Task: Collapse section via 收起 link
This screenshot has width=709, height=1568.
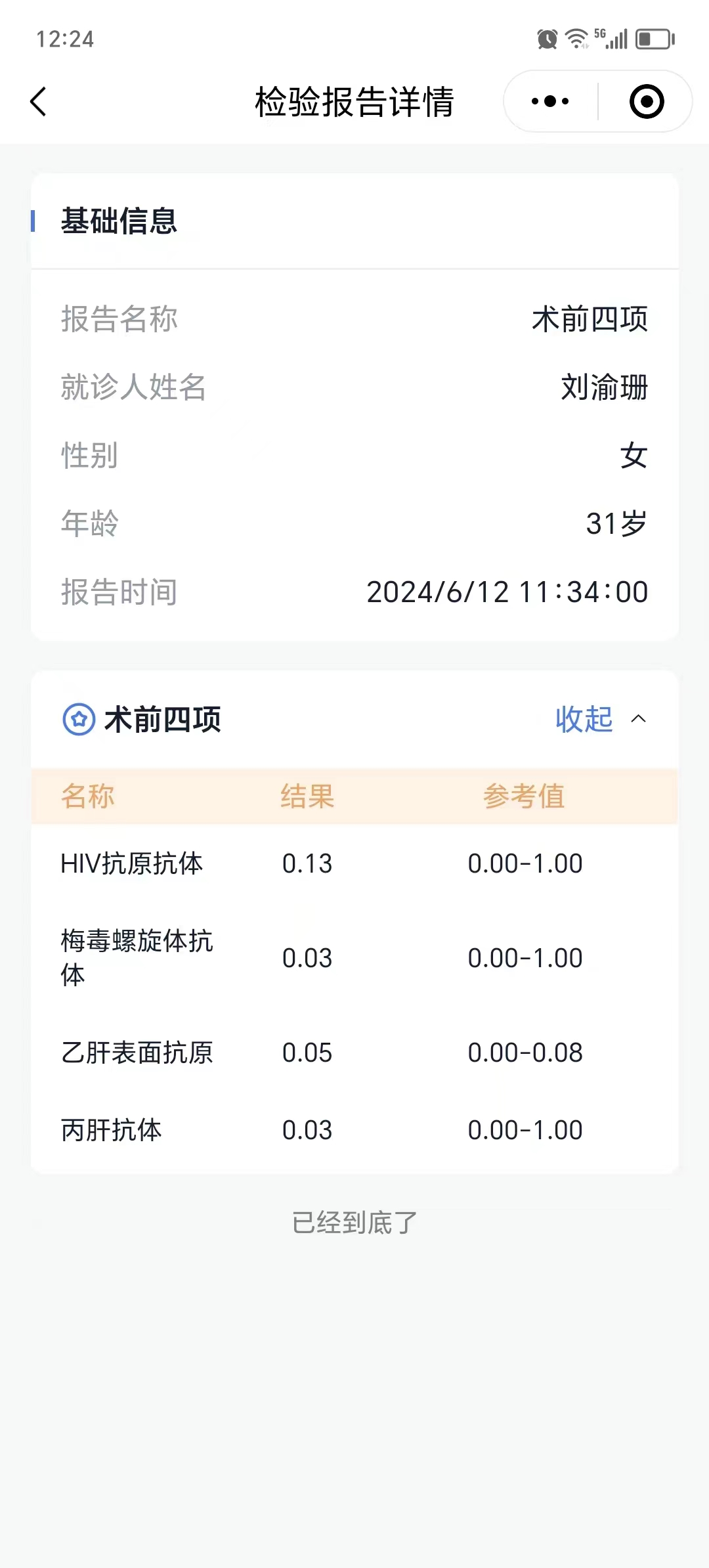Action: (584, 719)
